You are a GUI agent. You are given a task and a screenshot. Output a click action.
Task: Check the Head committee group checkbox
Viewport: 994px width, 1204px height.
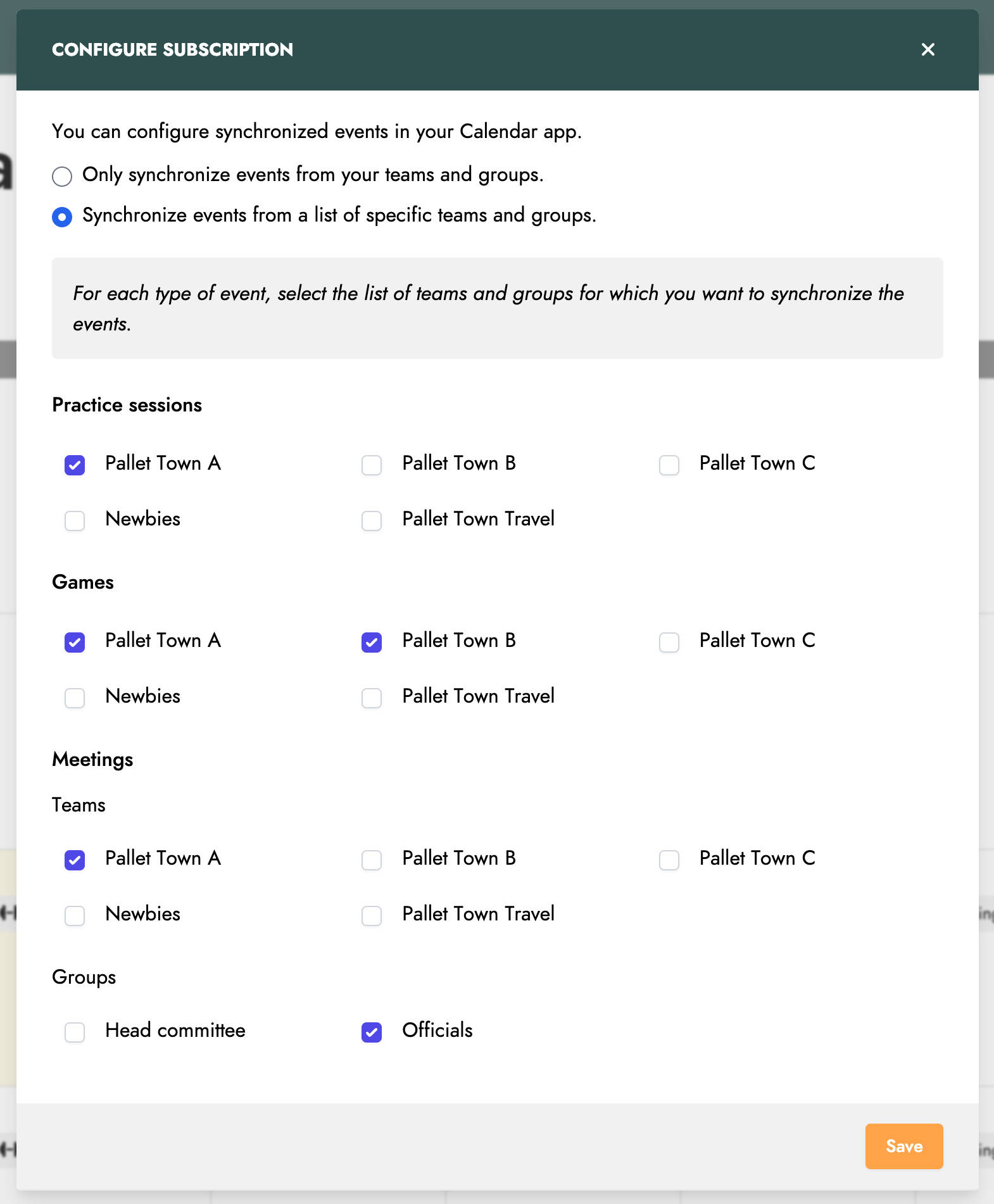click(x=75, y=1032)
